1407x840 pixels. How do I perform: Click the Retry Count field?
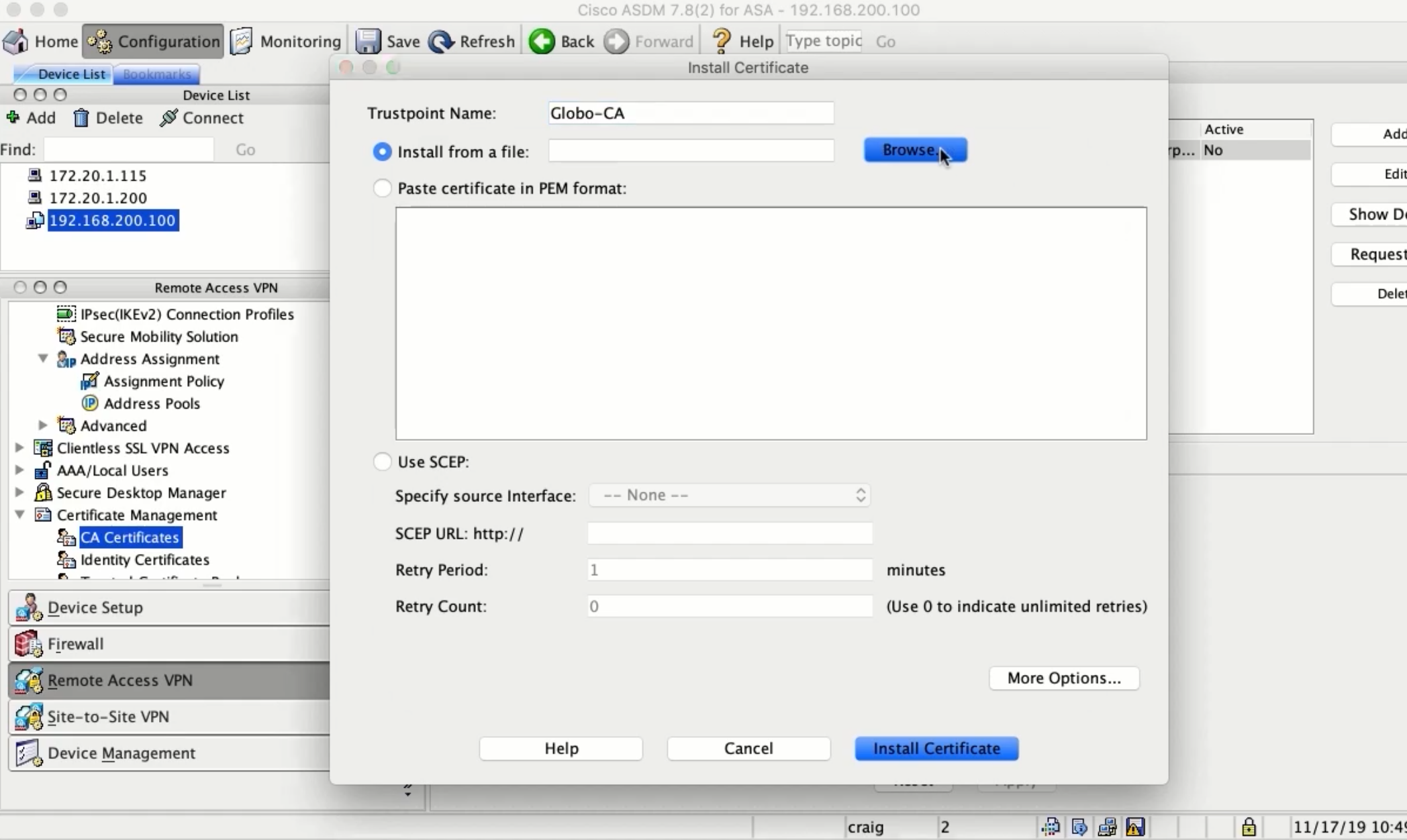tap(730, 607)
